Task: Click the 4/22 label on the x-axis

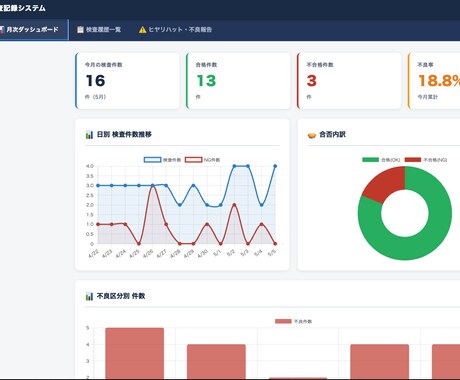Action: click(94, 254)
